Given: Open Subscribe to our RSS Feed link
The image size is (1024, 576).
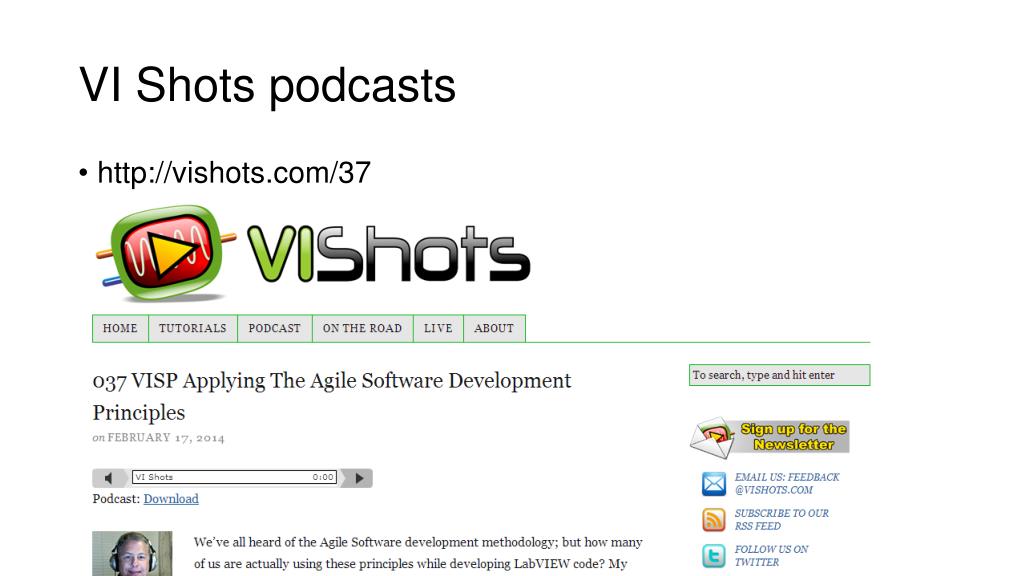Looking at the screenshot, I should coord(782,520).
